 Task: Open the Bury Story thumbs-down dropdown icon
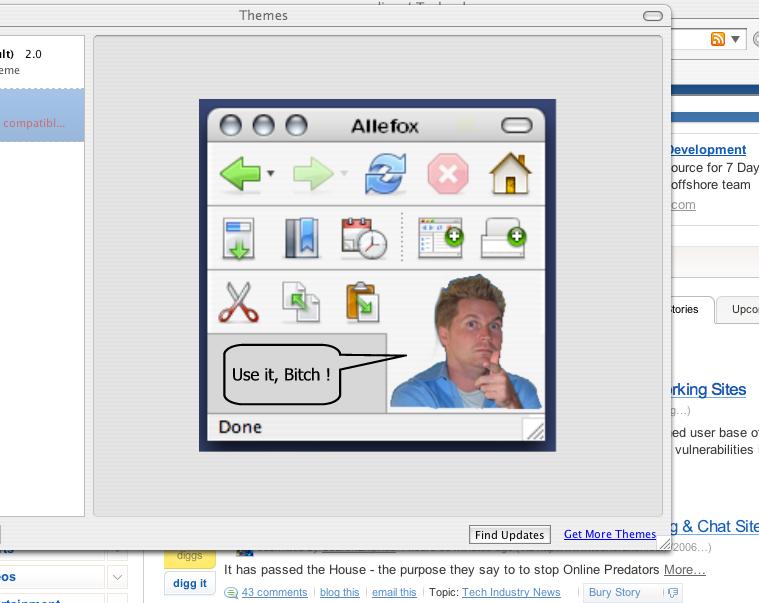[x=673, y=592]
